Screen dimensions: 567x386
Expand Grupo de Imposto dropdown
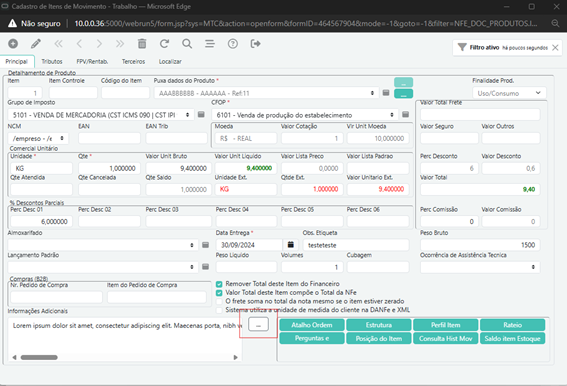pos(101,115)
